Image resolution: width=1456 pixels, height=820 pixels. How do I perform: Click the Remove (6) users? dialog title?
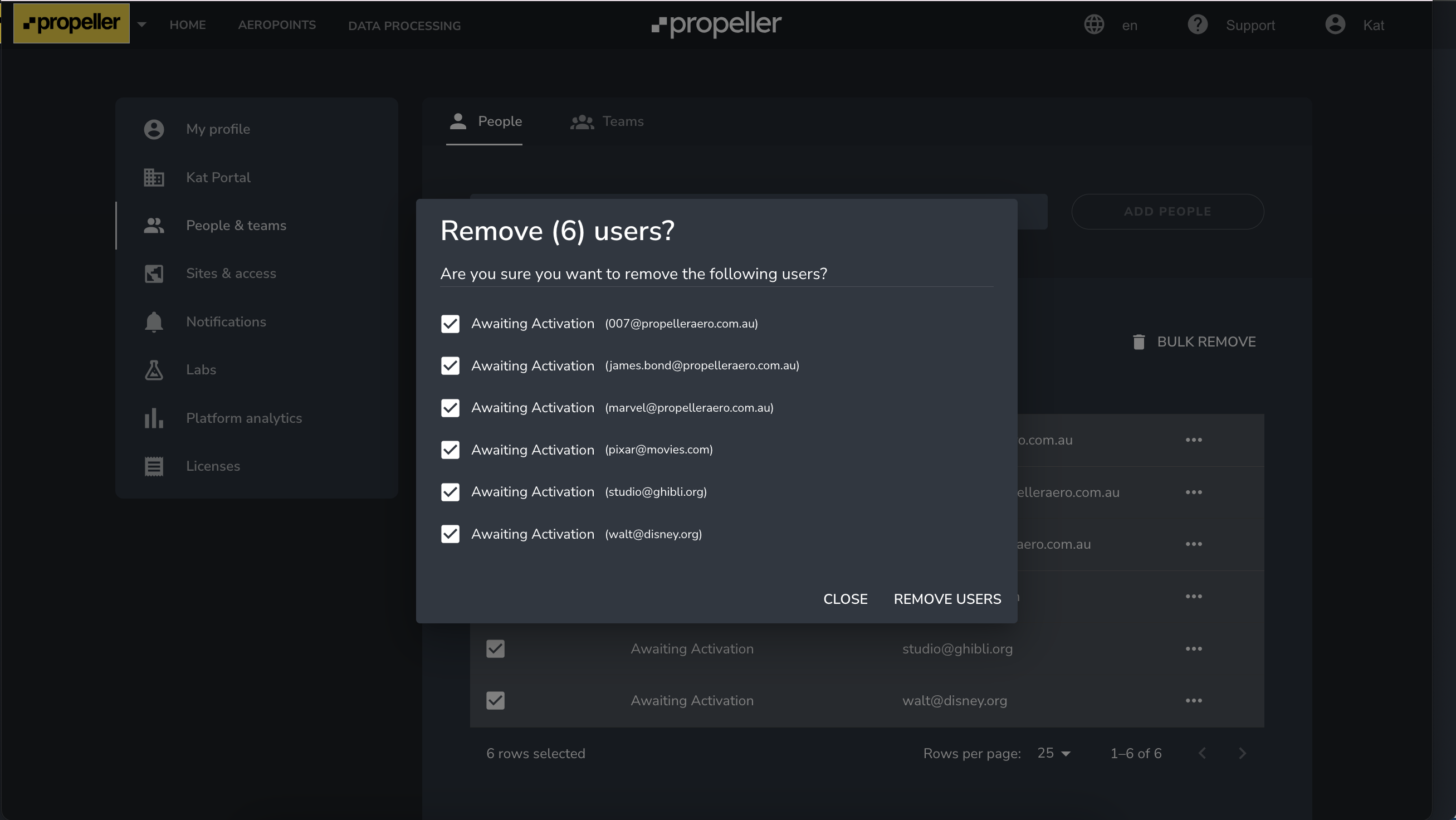[558, 231]
